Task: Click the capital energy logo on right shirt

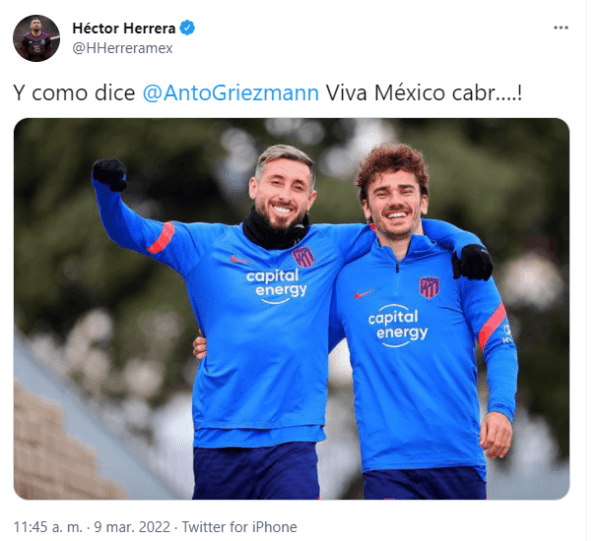Action: click(x=398, y=326)
